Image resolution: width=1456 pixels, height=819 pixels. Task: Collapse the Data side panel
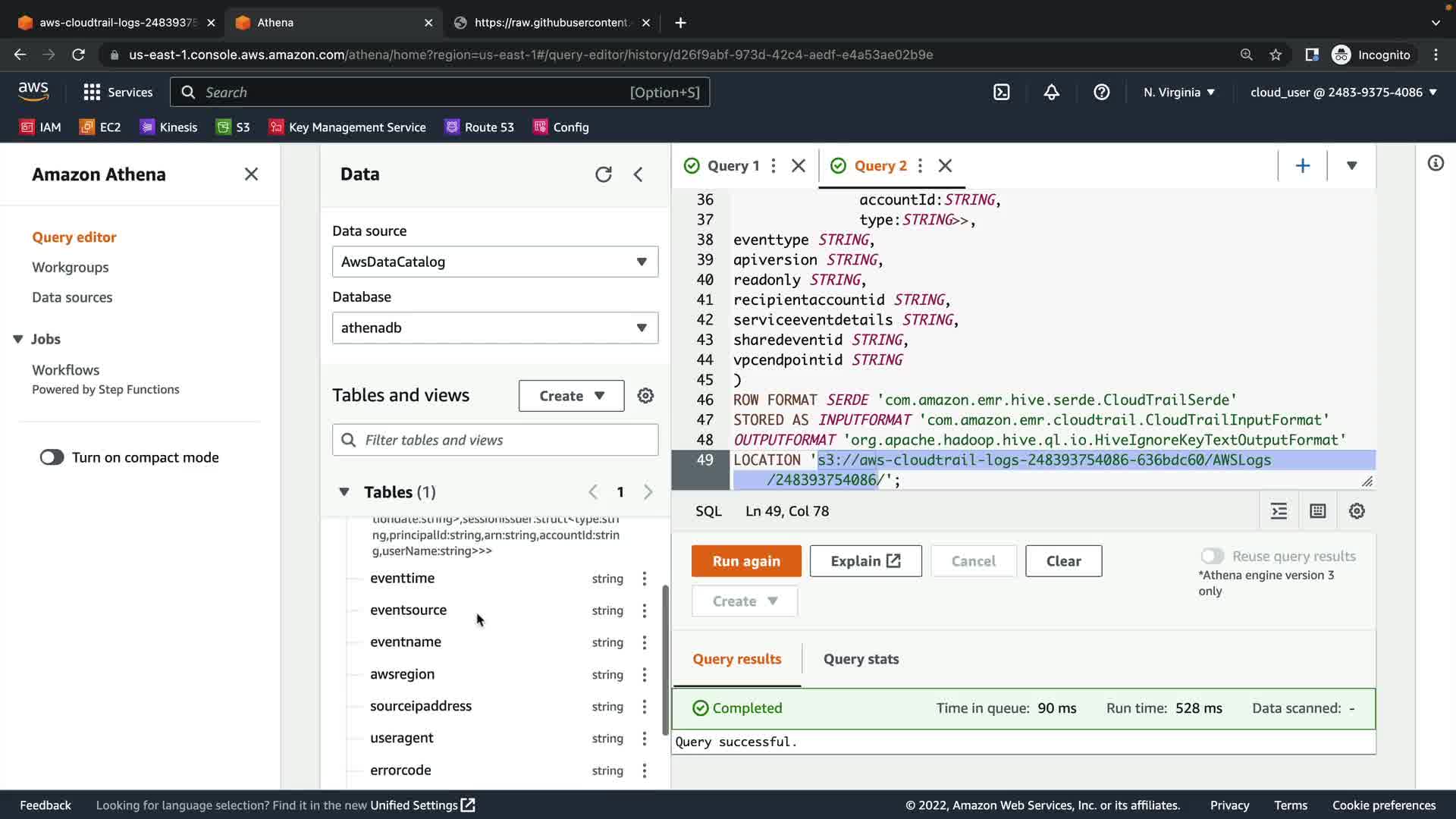639,174
